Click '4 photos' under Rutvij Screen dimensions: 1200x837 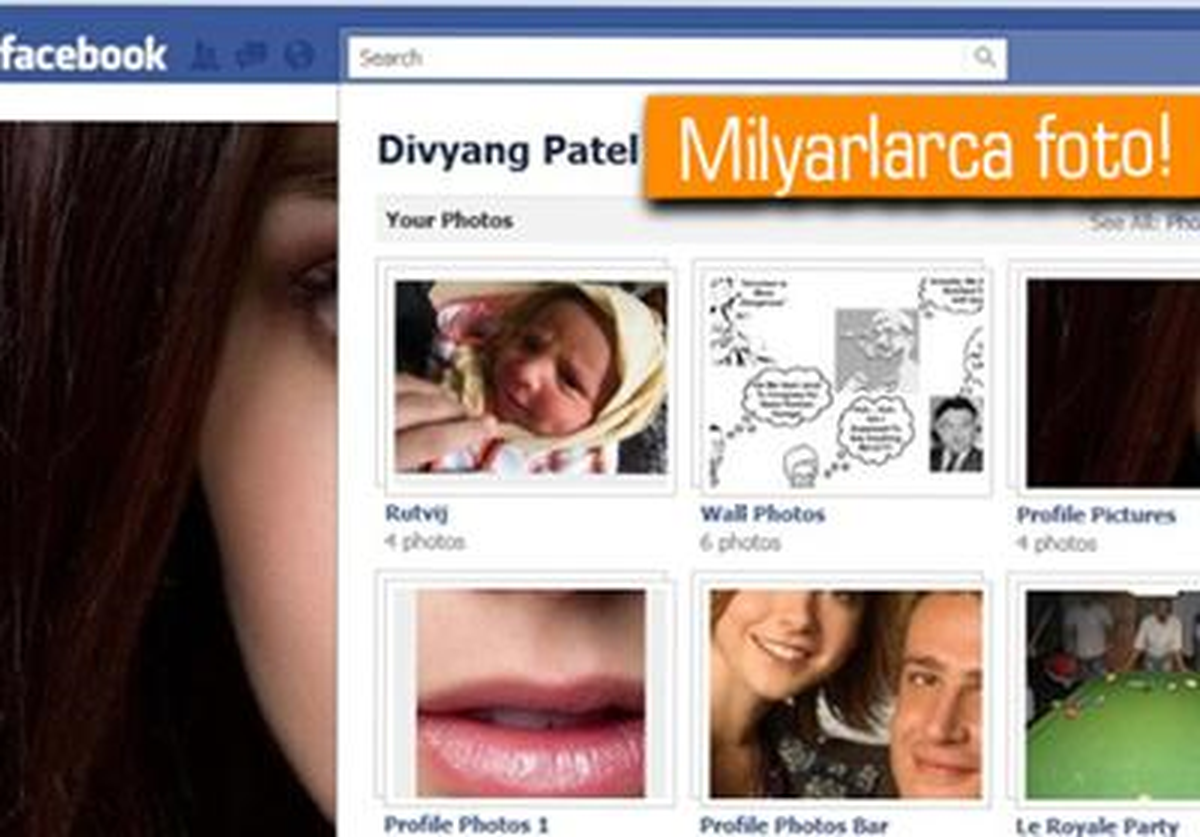(425, 542)
